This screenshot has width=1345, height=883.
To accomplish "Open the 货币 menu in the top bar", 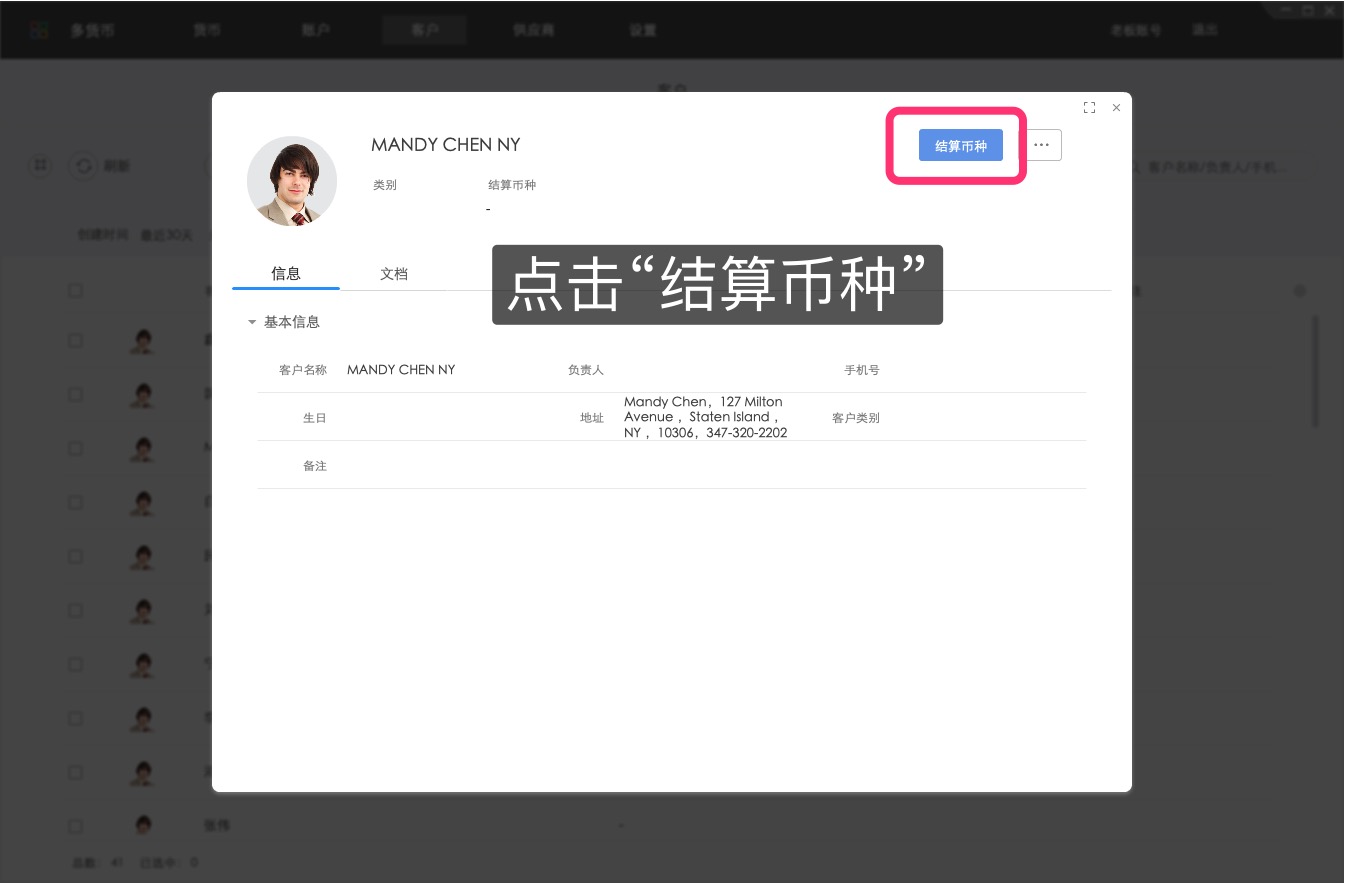I will (207, 30).
